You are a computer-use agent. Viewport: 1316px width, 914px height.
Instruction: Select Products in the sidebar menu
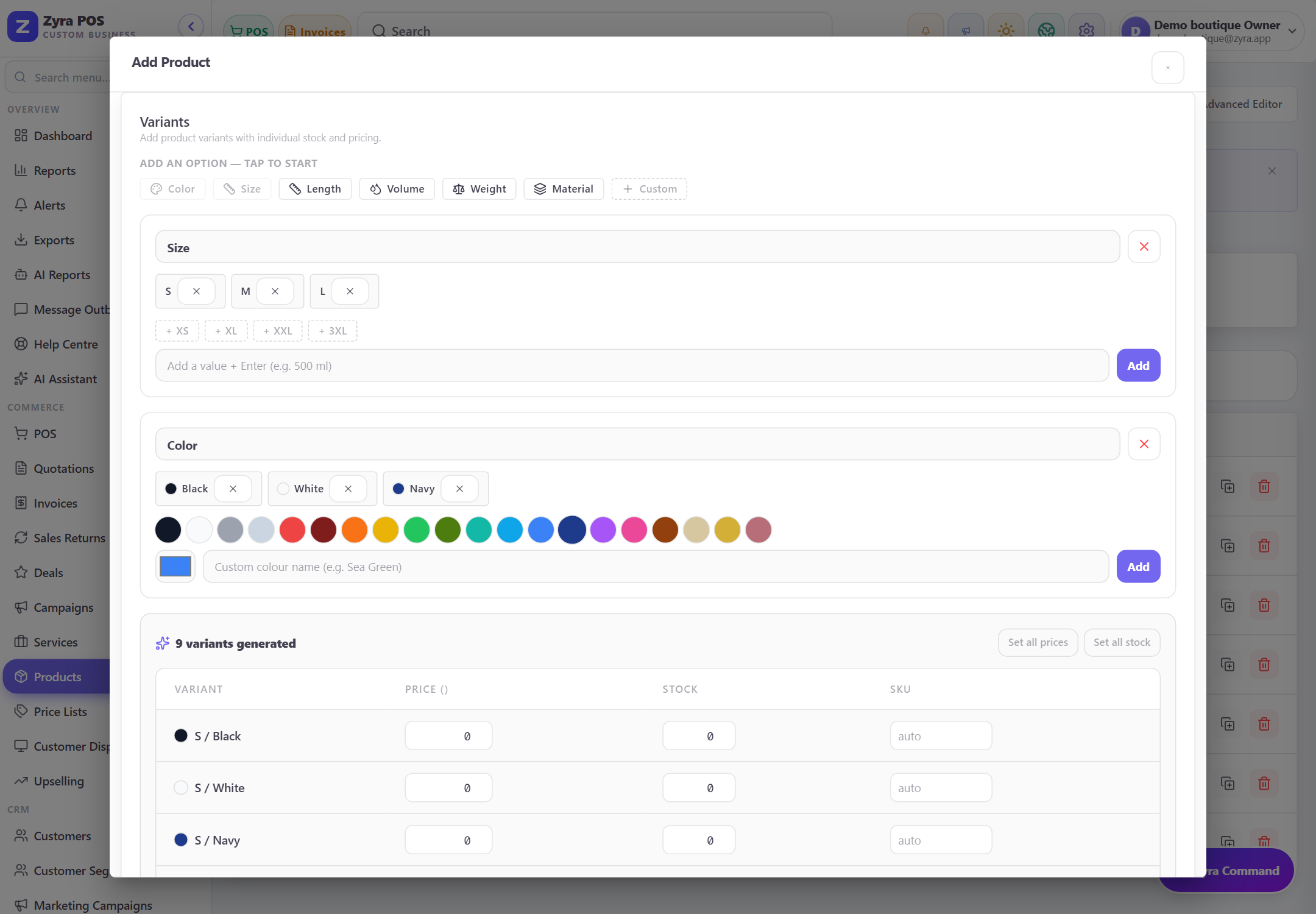coord(57,677)
